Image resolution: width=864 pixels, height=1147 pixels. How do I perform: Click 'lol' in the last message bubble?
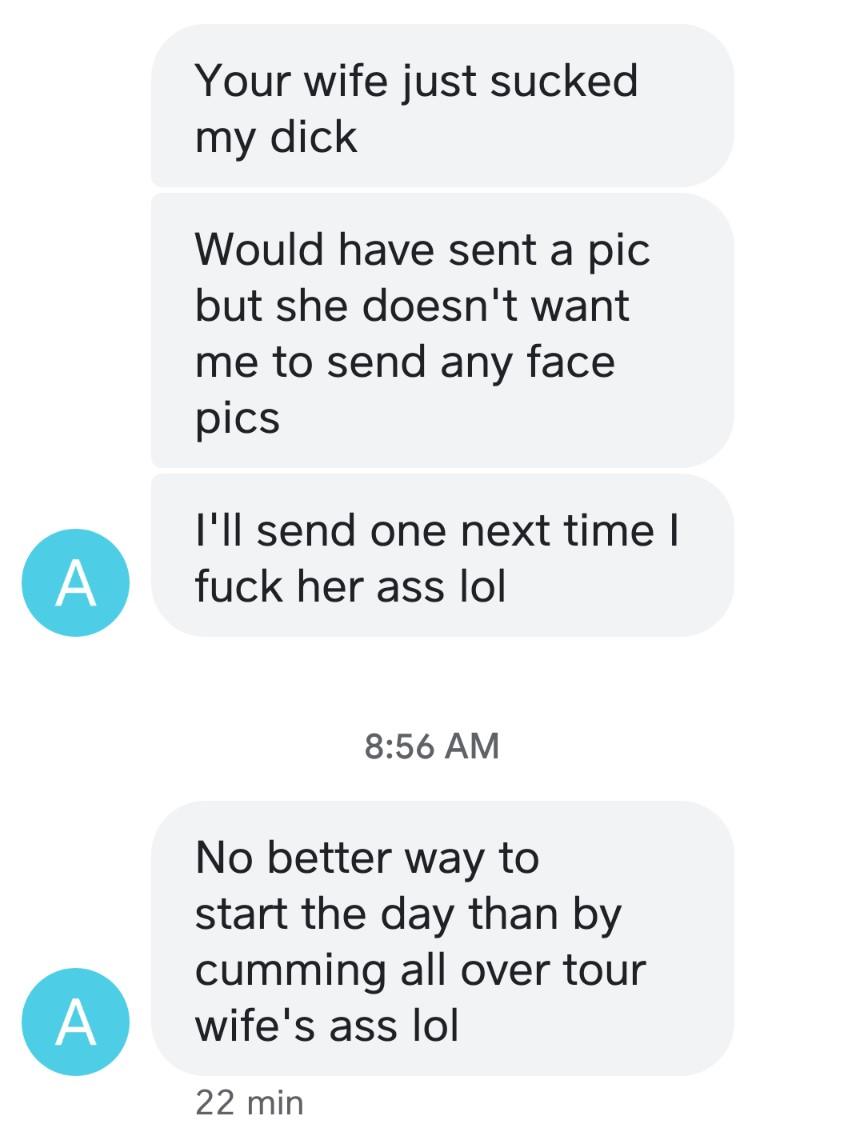(x=436, y=1026)
